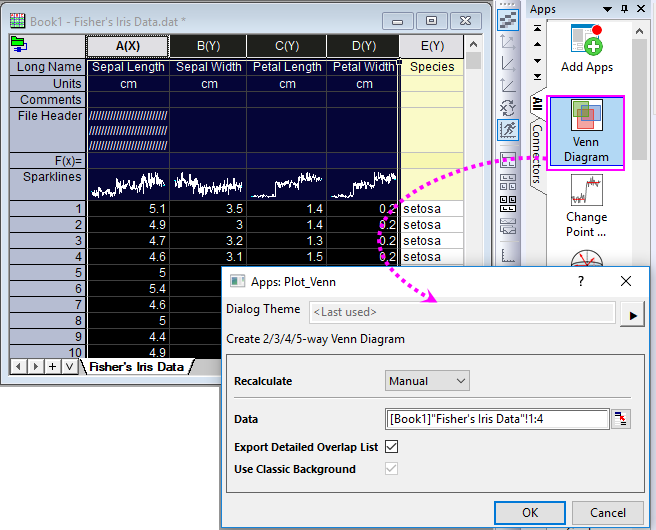656x530 pixels.
Task: Click the add new sheet plus button
Action: tap(52, 367)
